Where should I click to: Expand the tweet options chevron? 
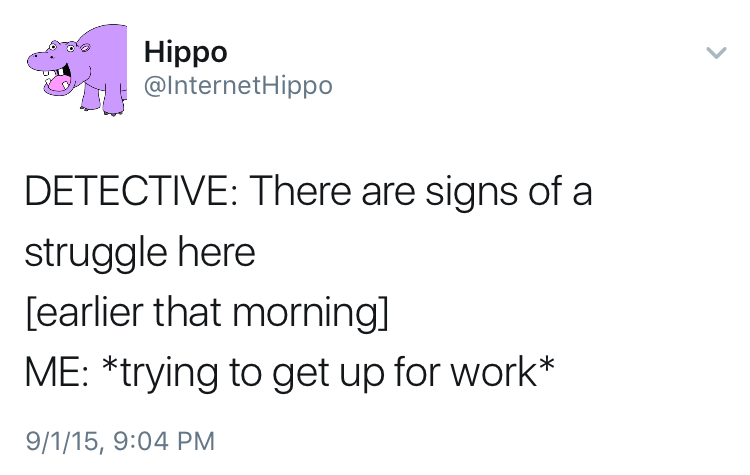(716, 53)
